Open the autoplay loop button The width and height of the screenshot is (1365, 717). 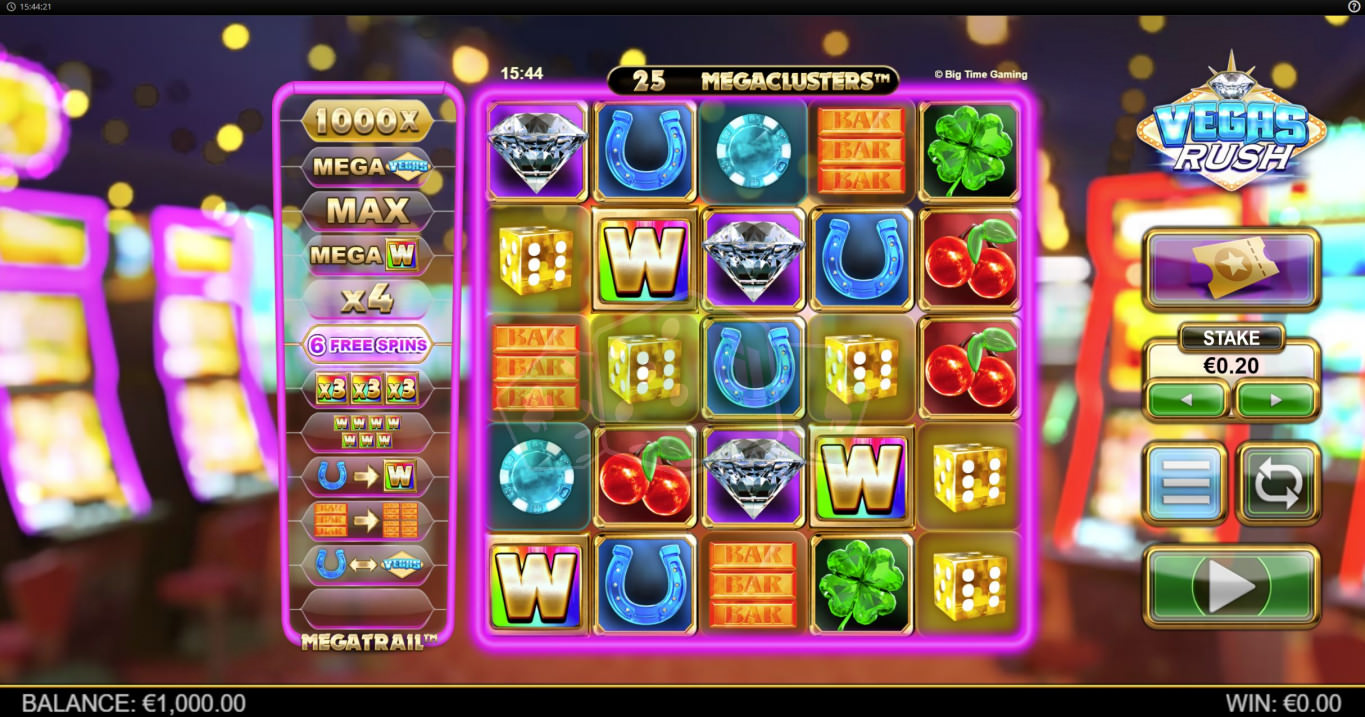point(1279,483)
